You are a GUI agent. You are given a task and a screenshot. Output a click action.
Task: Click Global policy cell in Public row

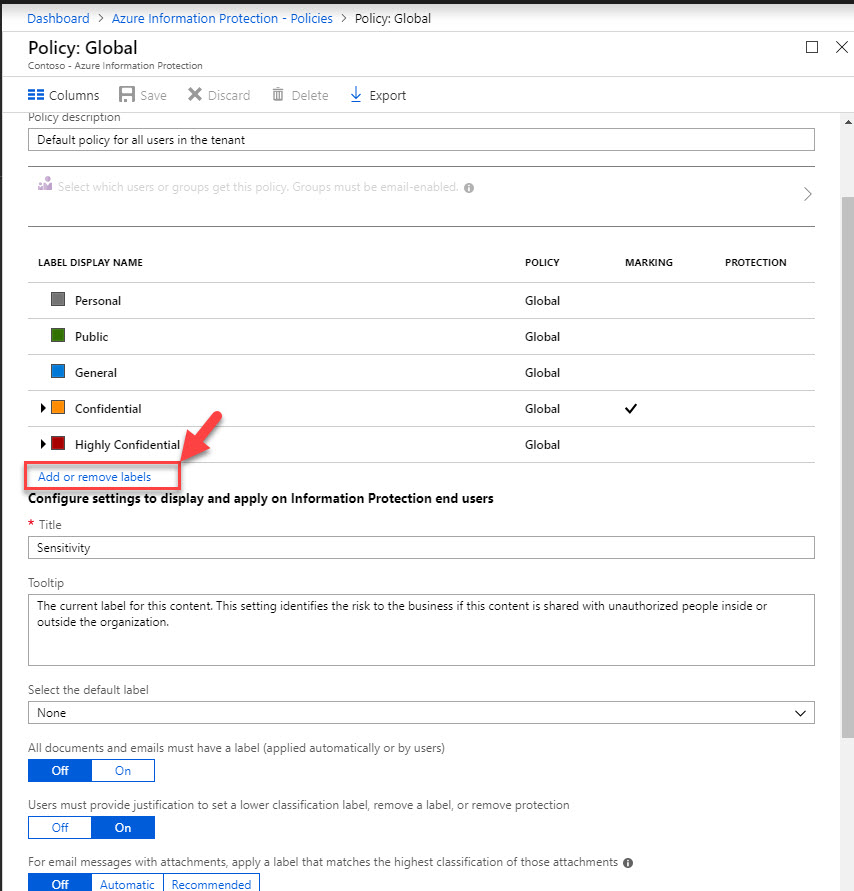pos(542,336)
